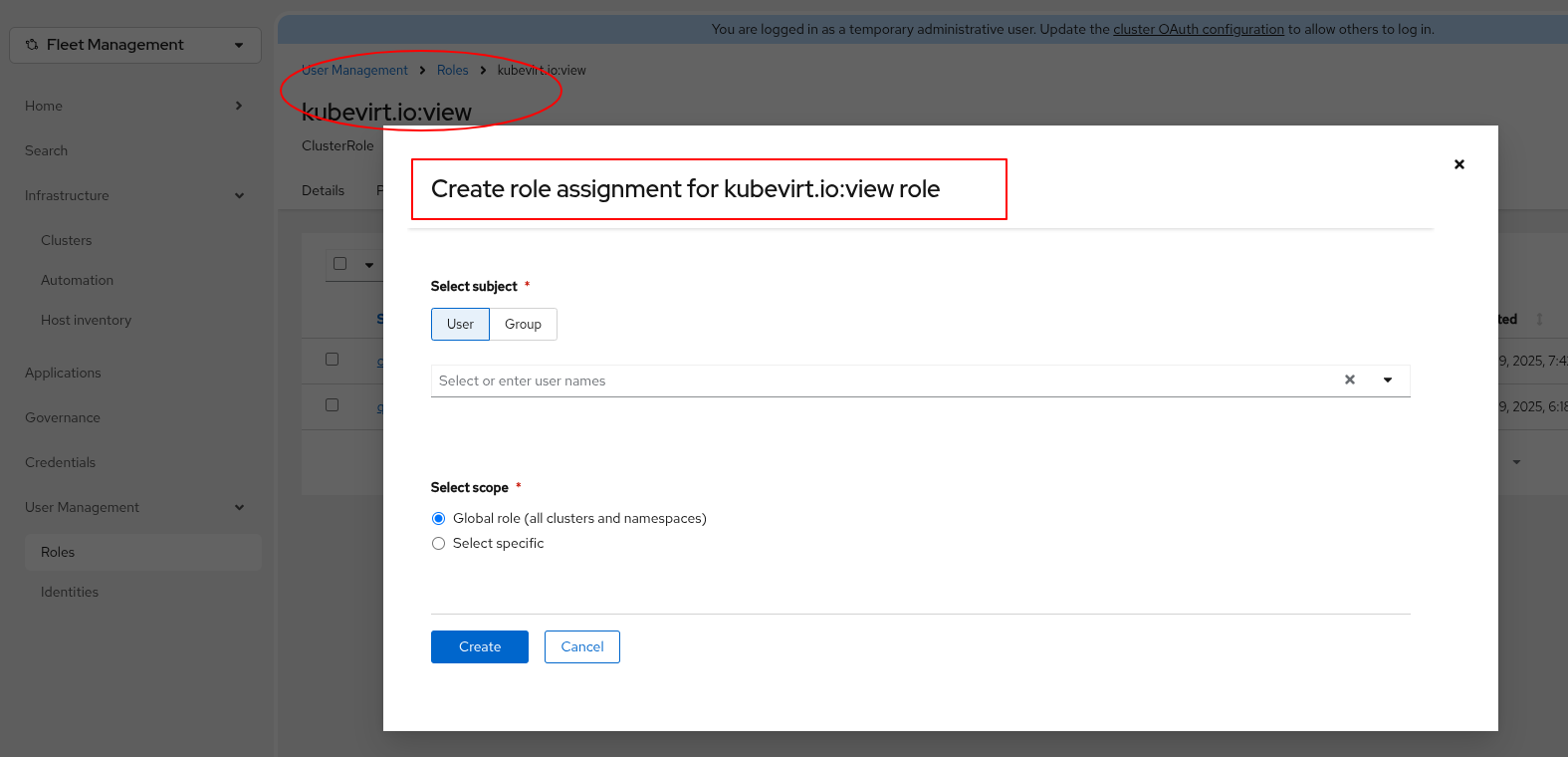Open the Details tab
1568x757 pixels.
323,190
